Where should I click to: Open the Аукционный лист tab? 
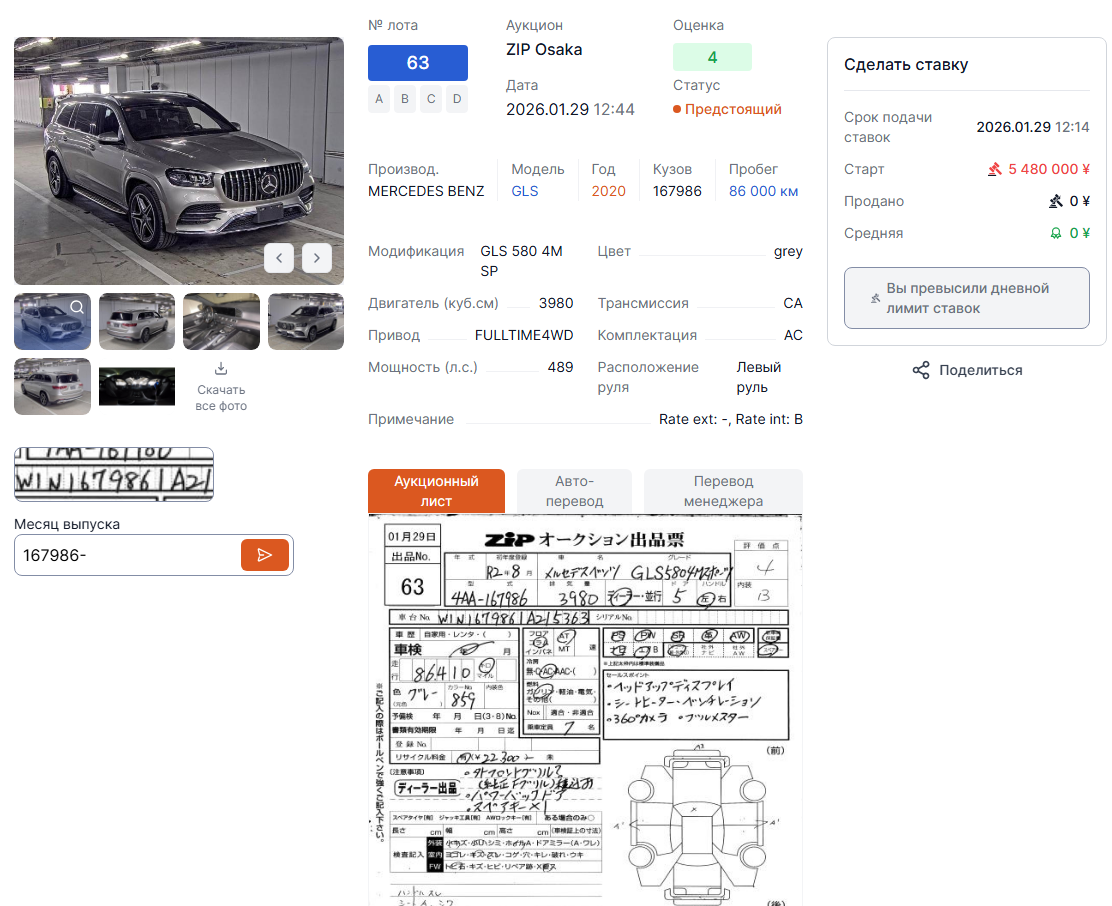click(436, 491)
